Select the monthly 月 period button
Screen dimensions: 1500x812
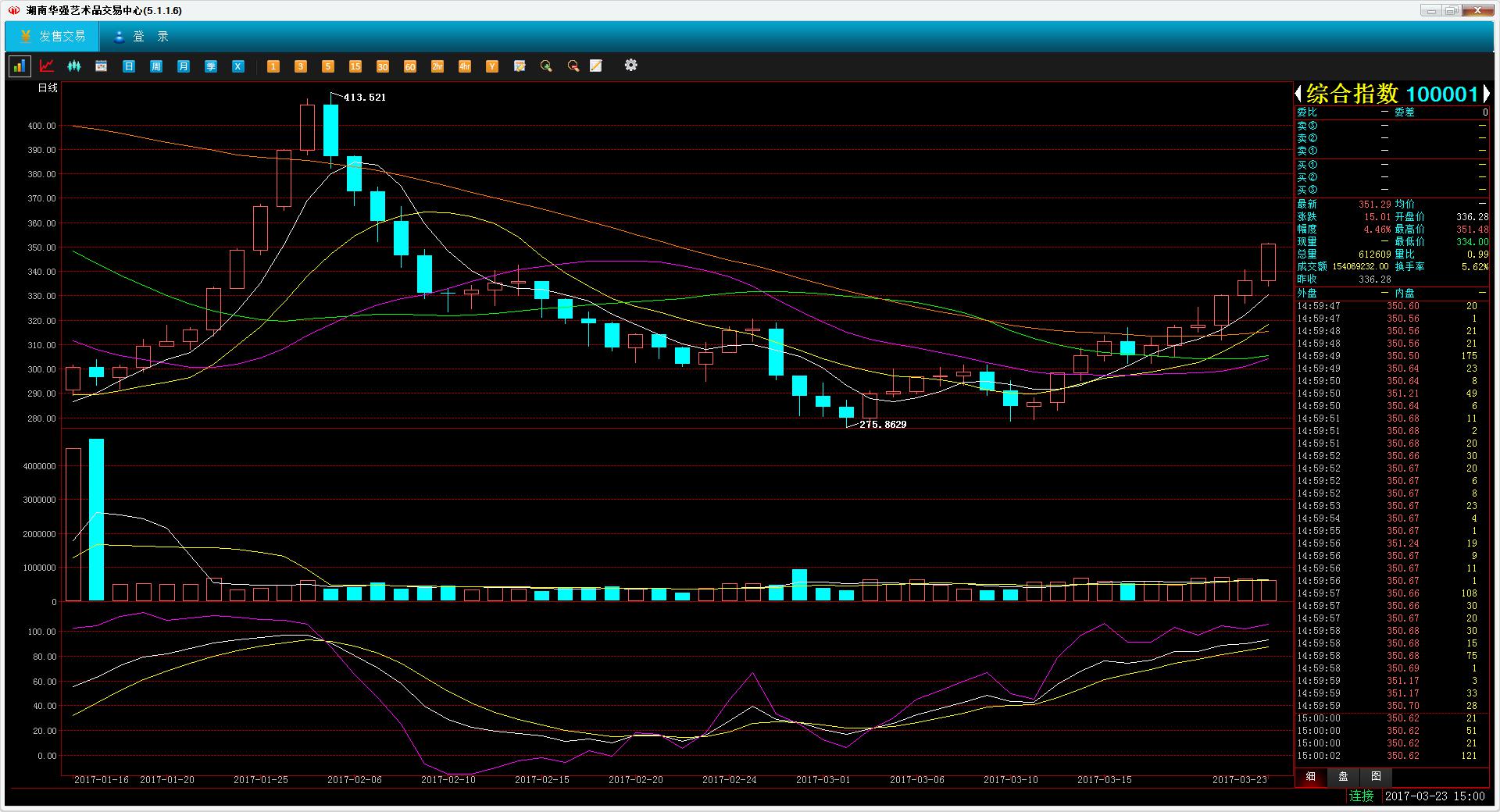[x=184, y=66]
